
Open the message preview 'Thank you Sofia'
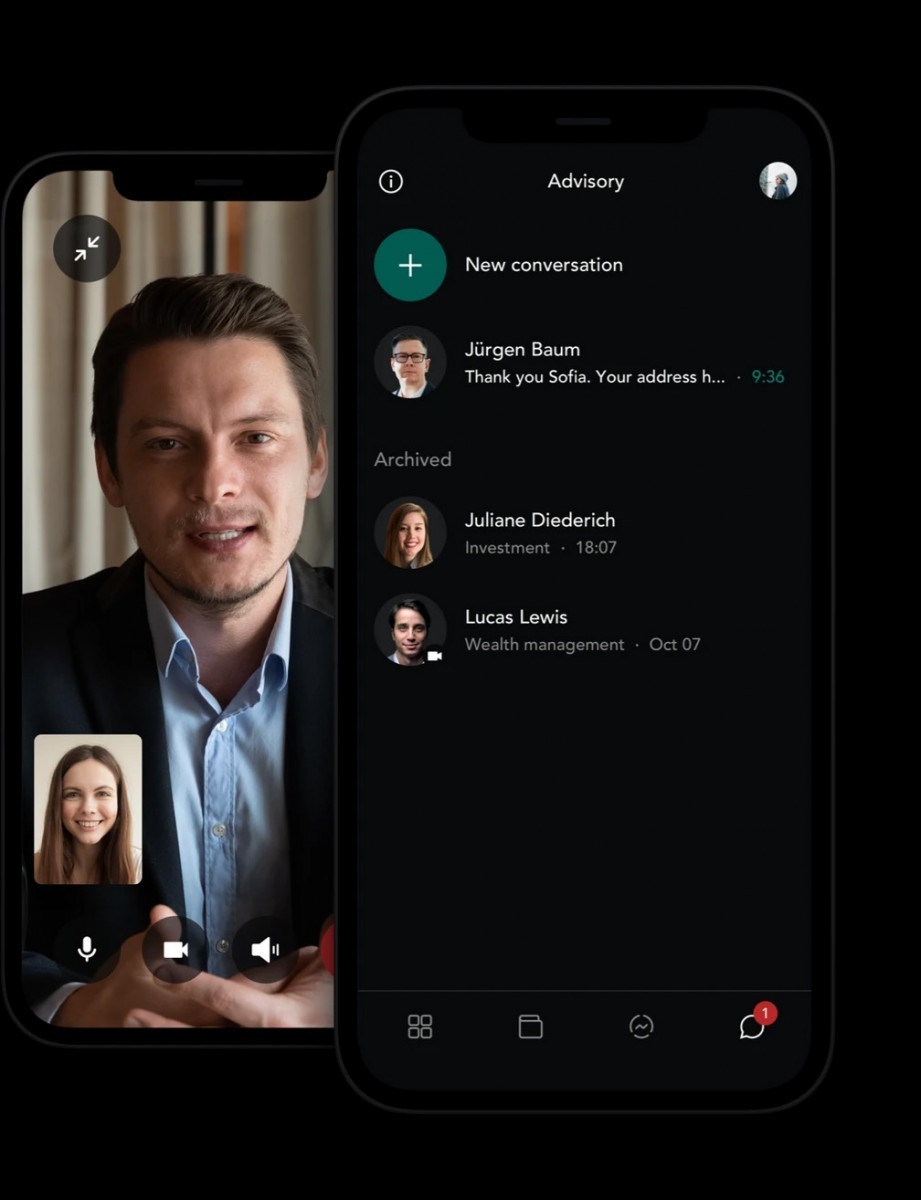(595, 377)
